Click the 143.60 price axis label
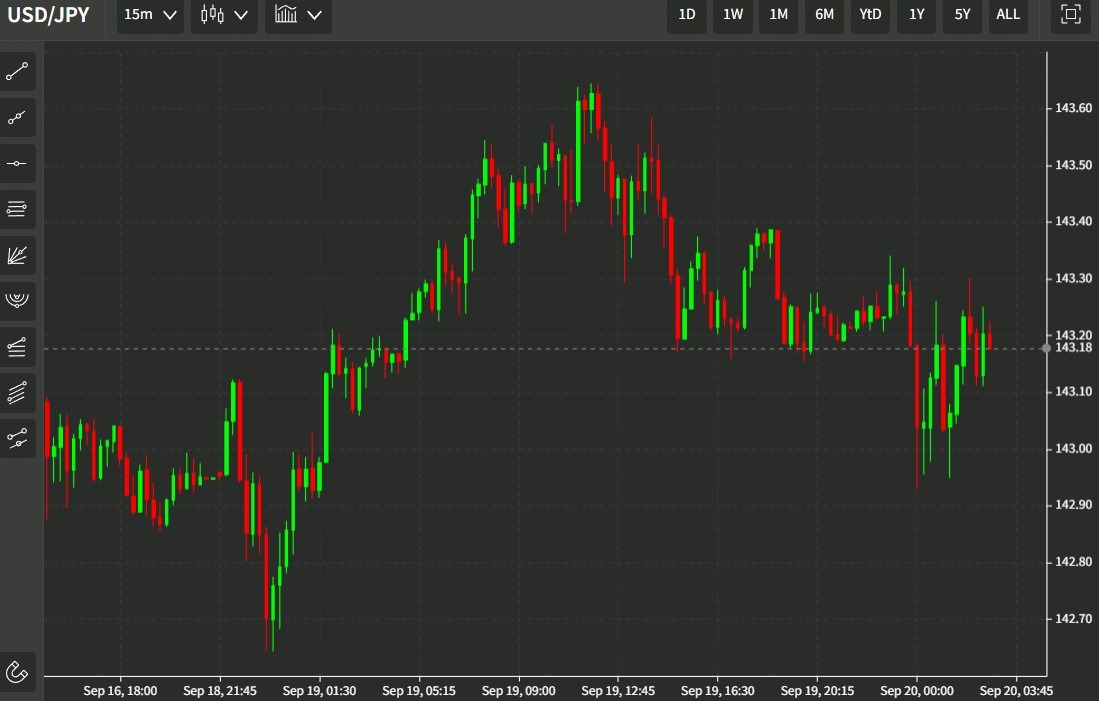Image resolution: width=1099 pixels, height=701 pixels. point(1074,108)
